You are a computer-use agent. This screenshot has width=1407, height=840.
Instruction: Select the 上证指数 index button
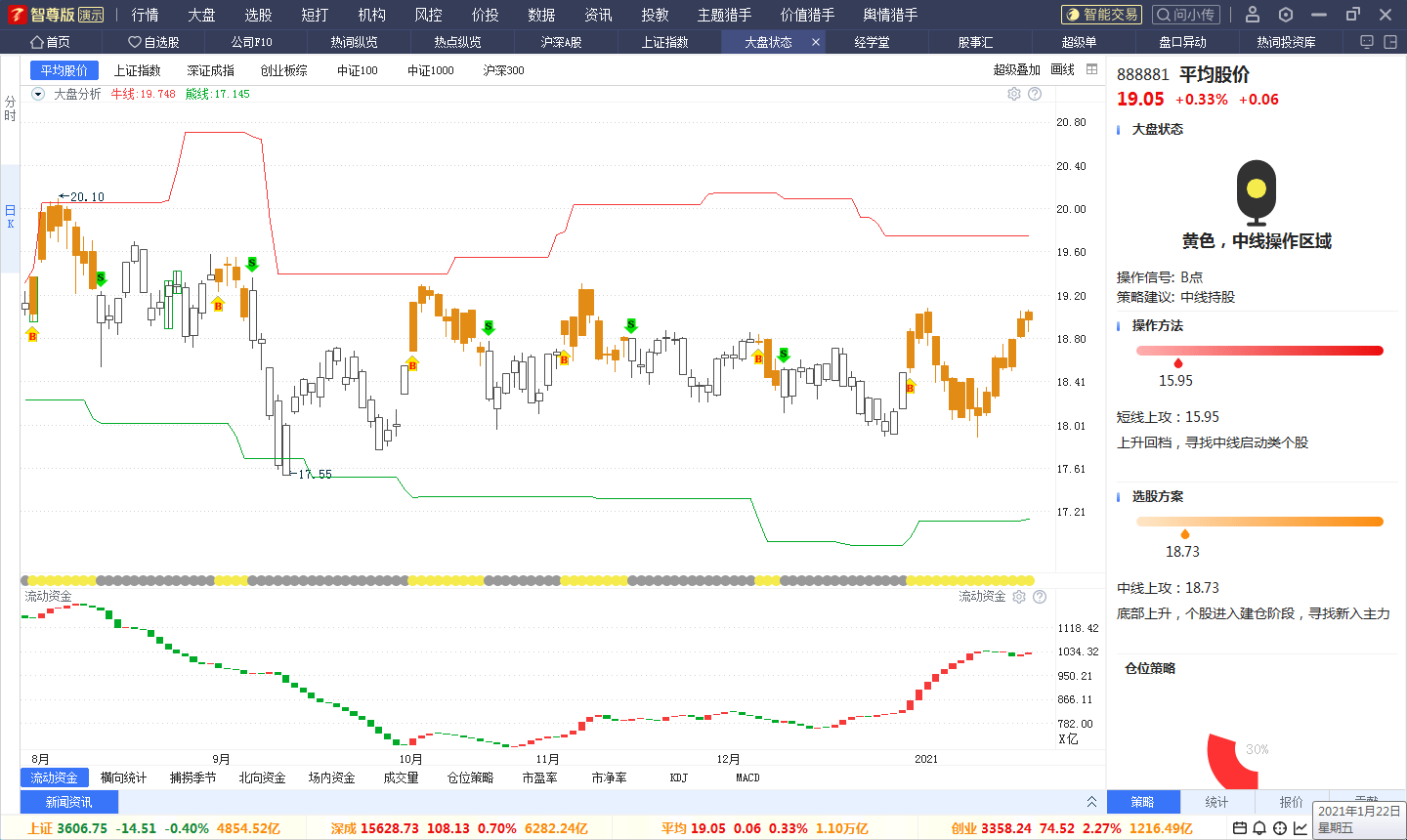(138, 70)
